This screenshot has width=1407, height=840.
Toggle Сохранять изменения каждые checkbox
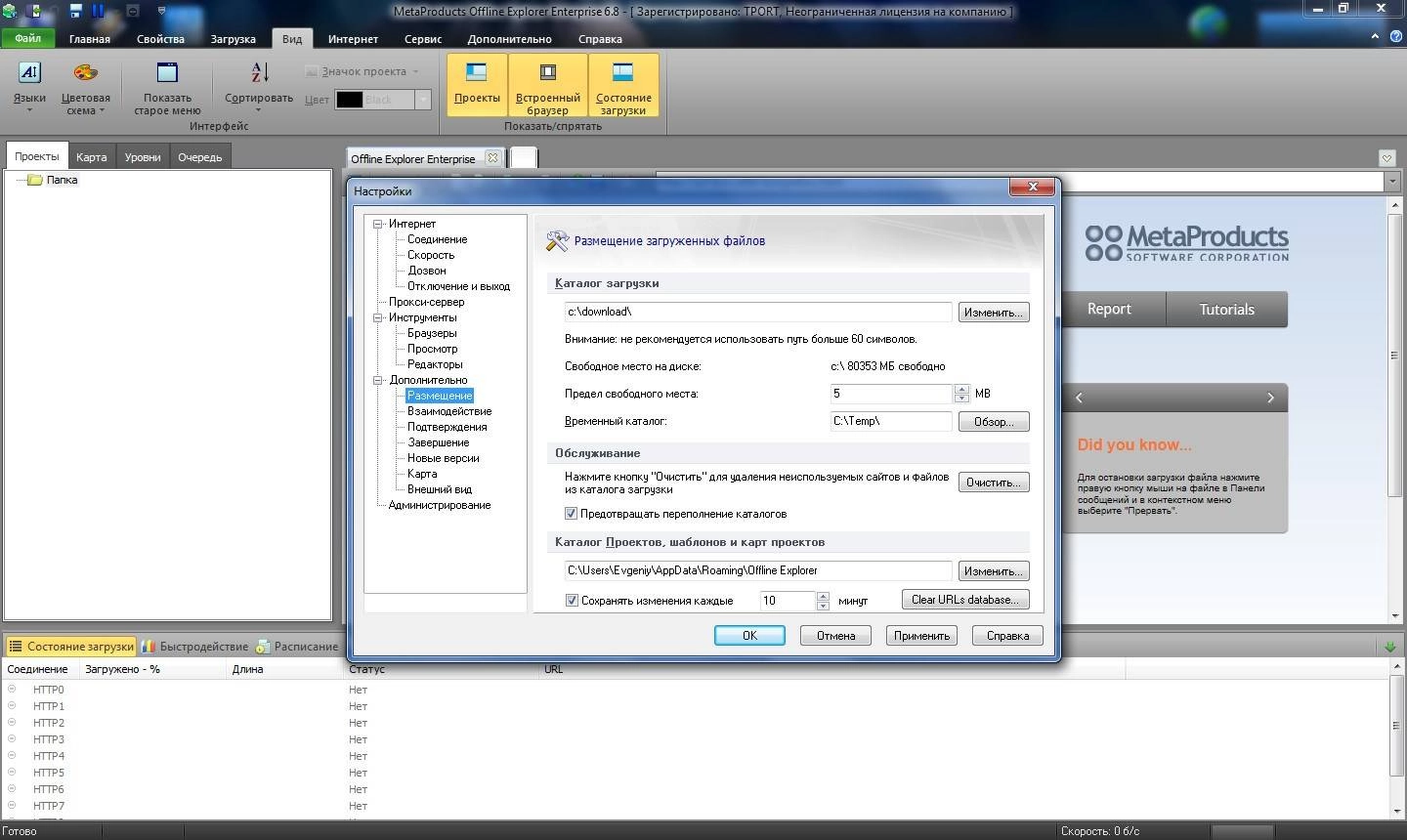[573, 601]
